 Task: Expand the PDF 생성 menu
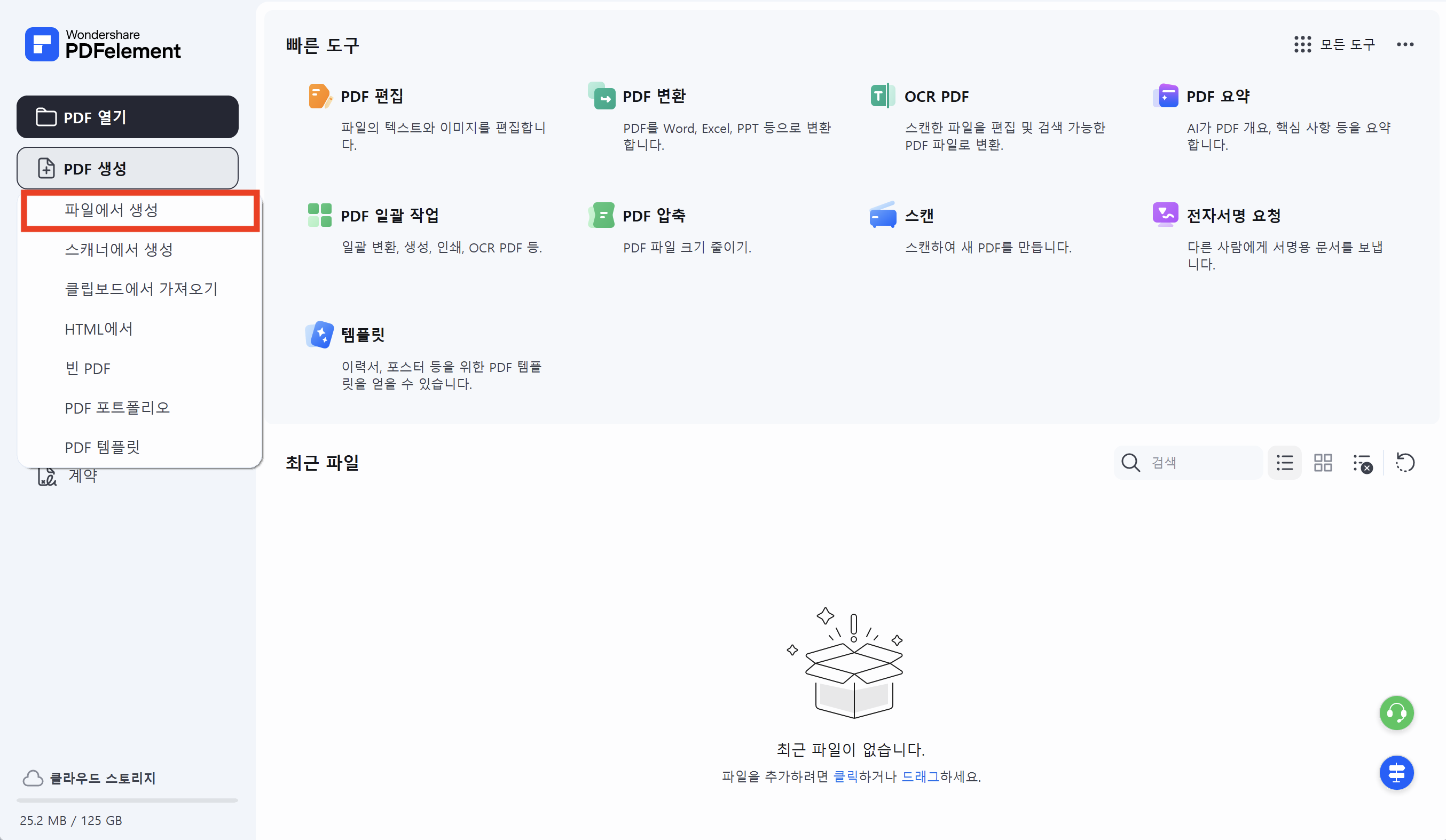click(x=128, y=168)
